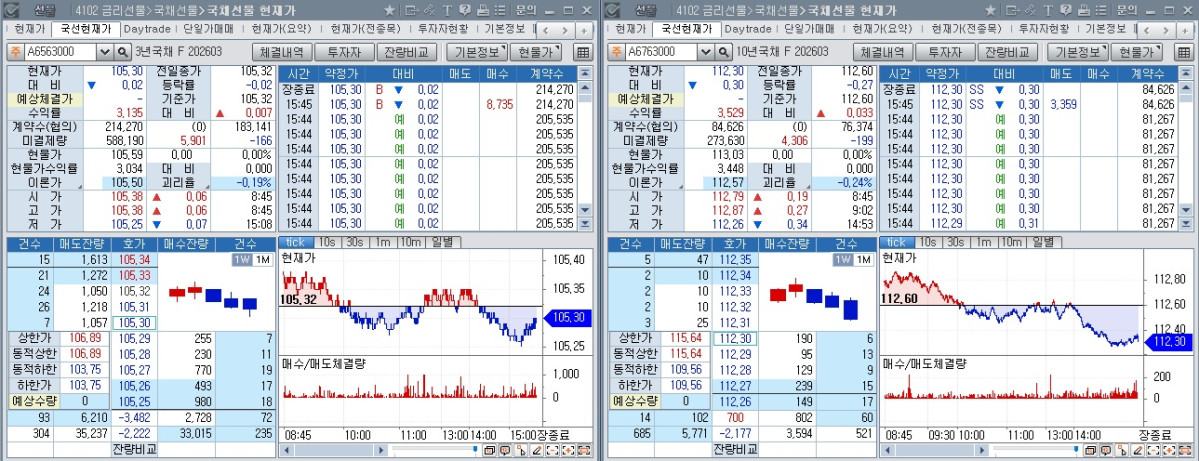Screen dimensions: 1199x461
Task: Toggle 1W candle period in right order book
Action: [x=842, y=259]
